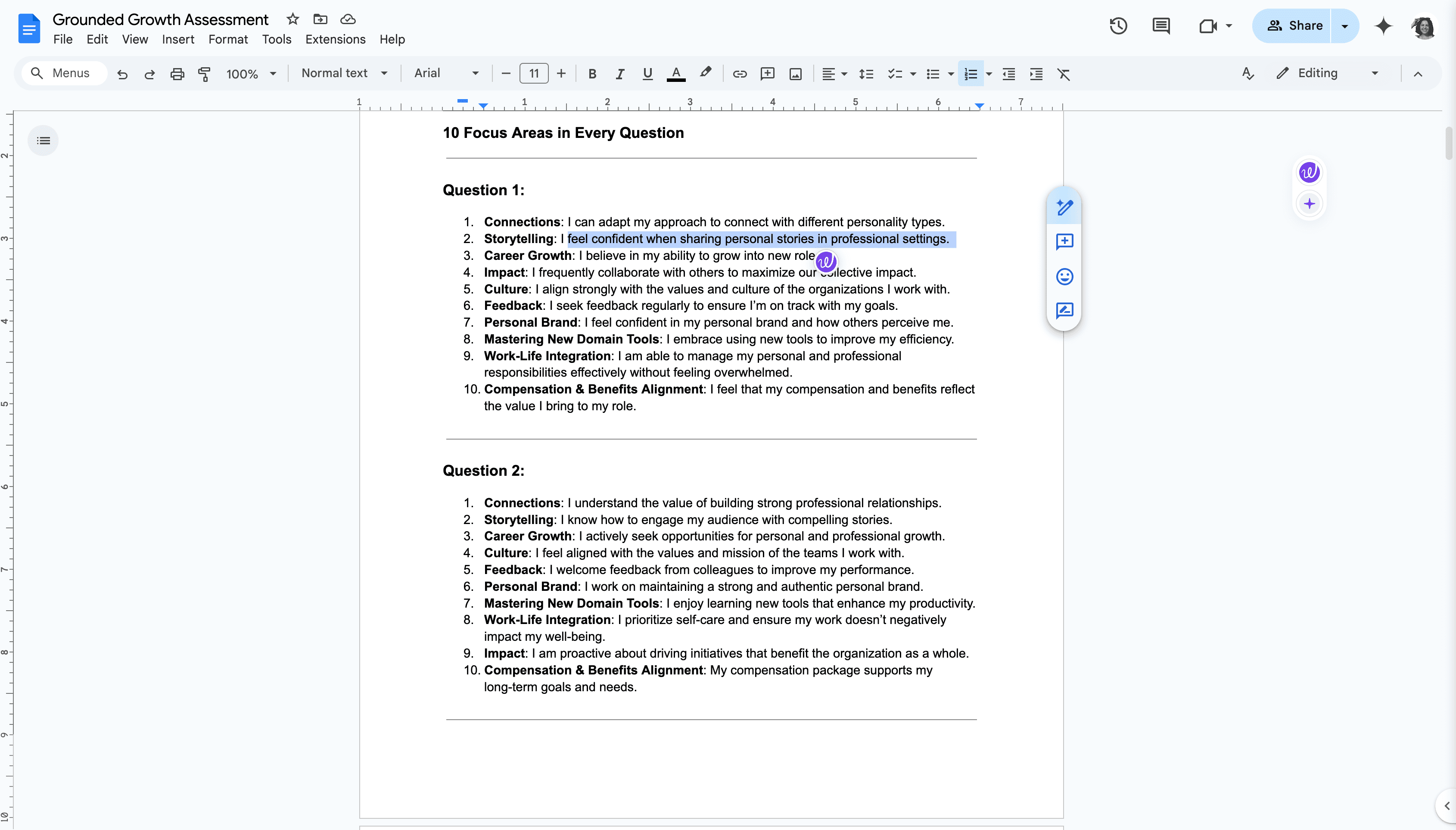Open the Format menu

[228, 39]
